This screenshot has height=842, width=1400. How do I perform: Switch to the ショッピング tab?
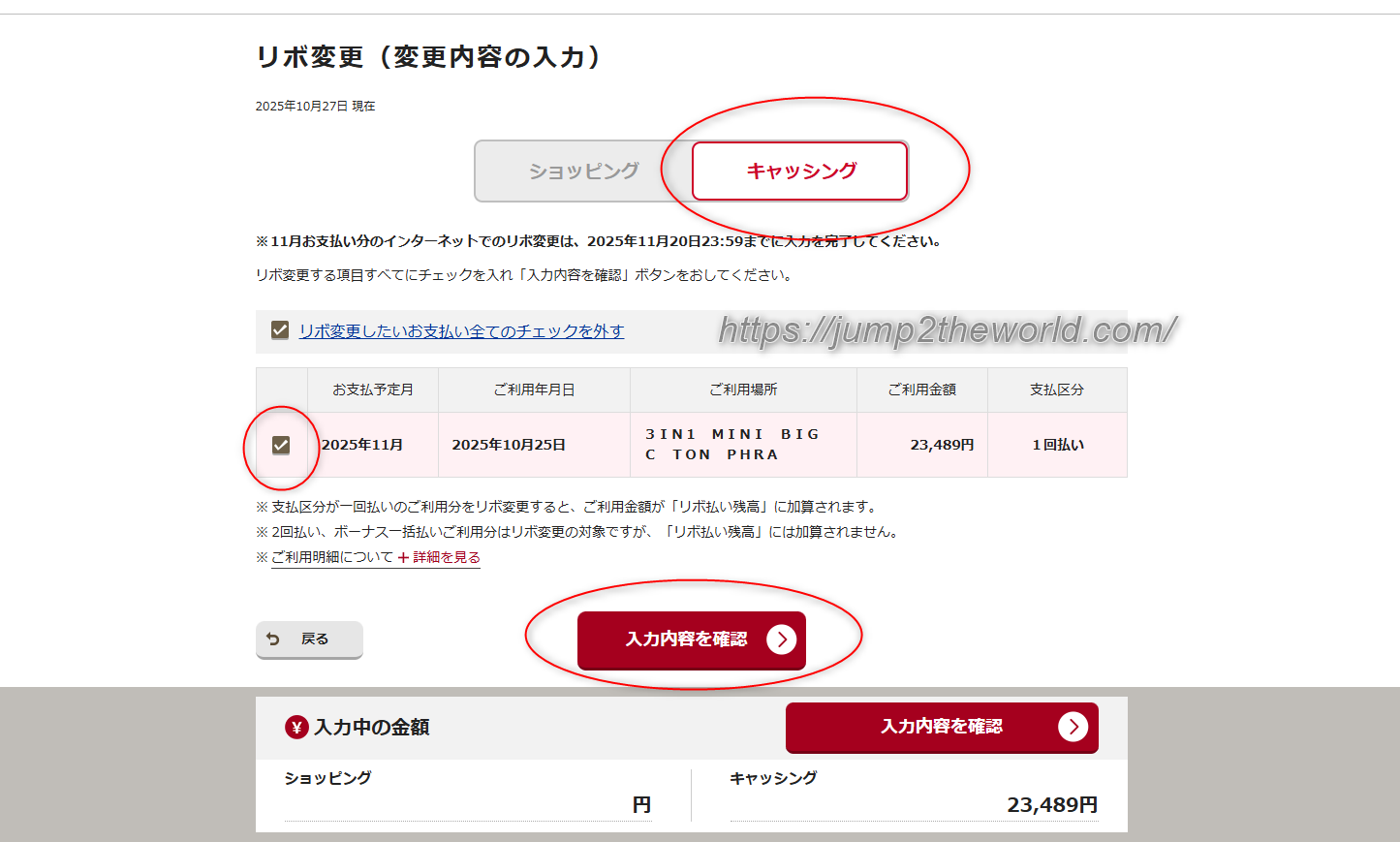(583, 172)
